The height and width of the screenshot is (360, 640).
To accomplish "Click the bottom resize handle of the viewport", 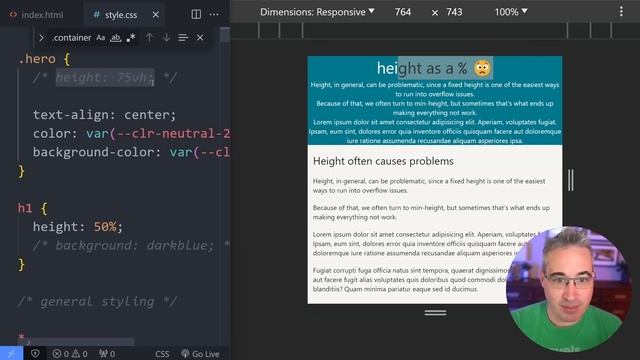I will 435,313.
